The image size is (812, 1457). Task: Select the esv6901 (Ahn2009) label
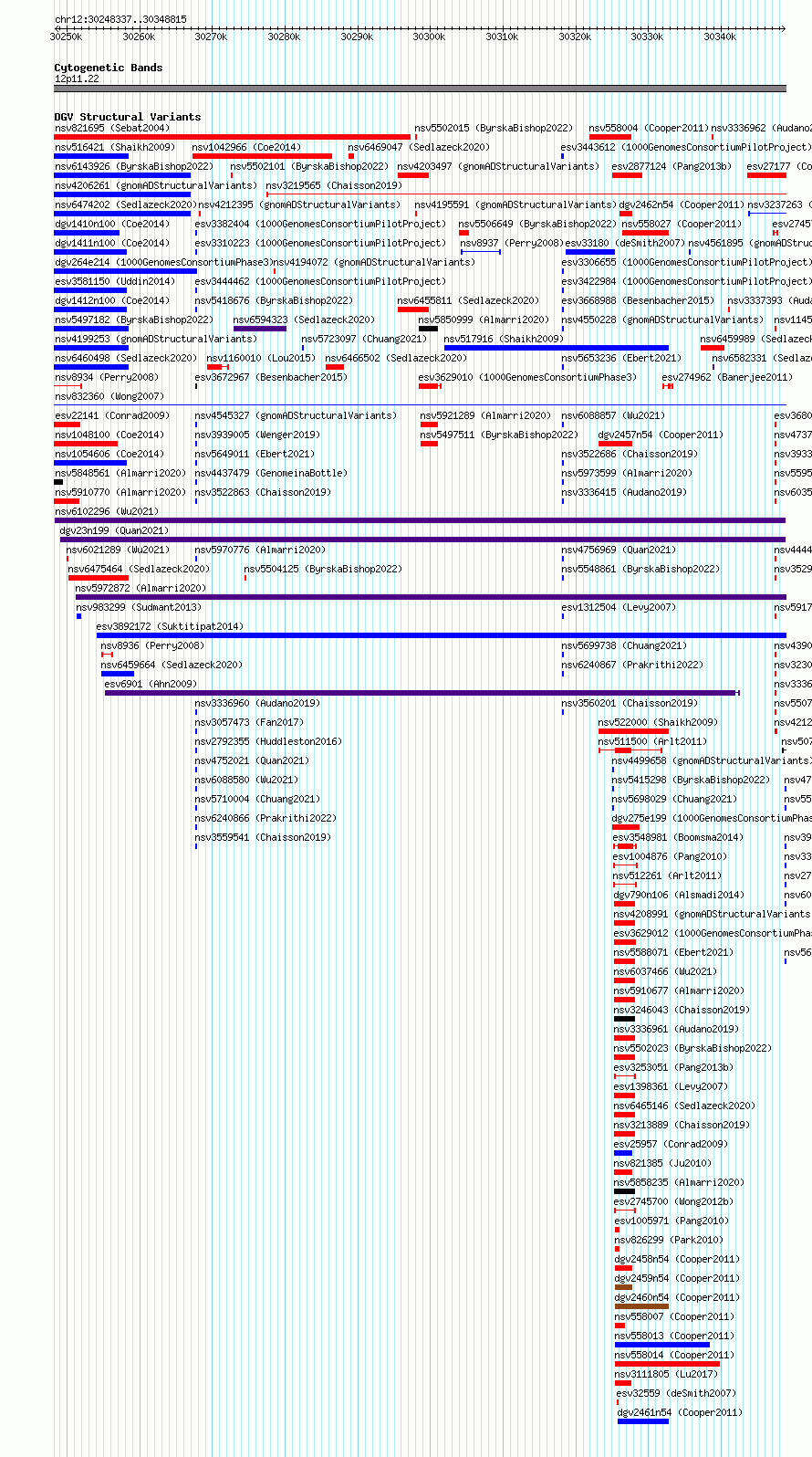[151, 684]
